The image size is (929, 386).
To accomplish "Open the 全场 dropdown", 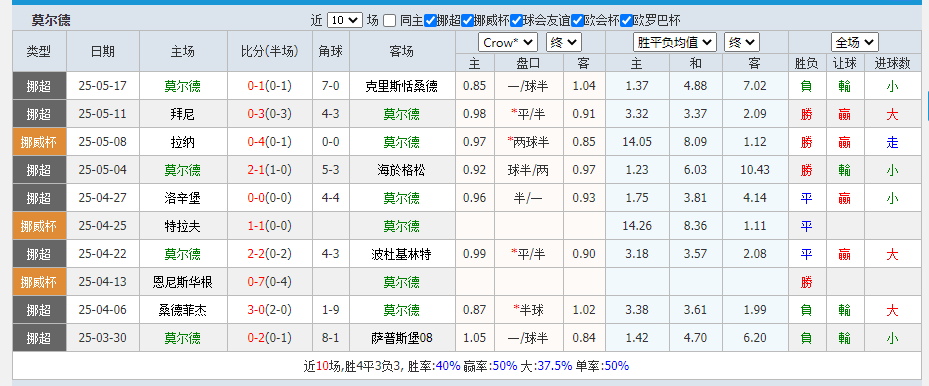I will tap(854, 43).
